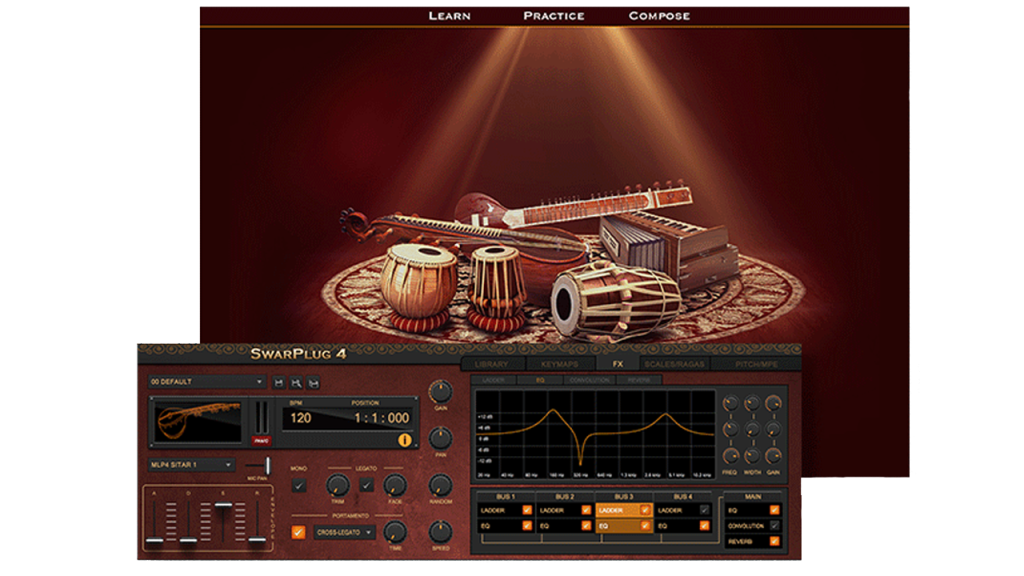Viewport: 1024px width, 576px height.
Task: Click the orange info icon
Action: tap(405, 438)
